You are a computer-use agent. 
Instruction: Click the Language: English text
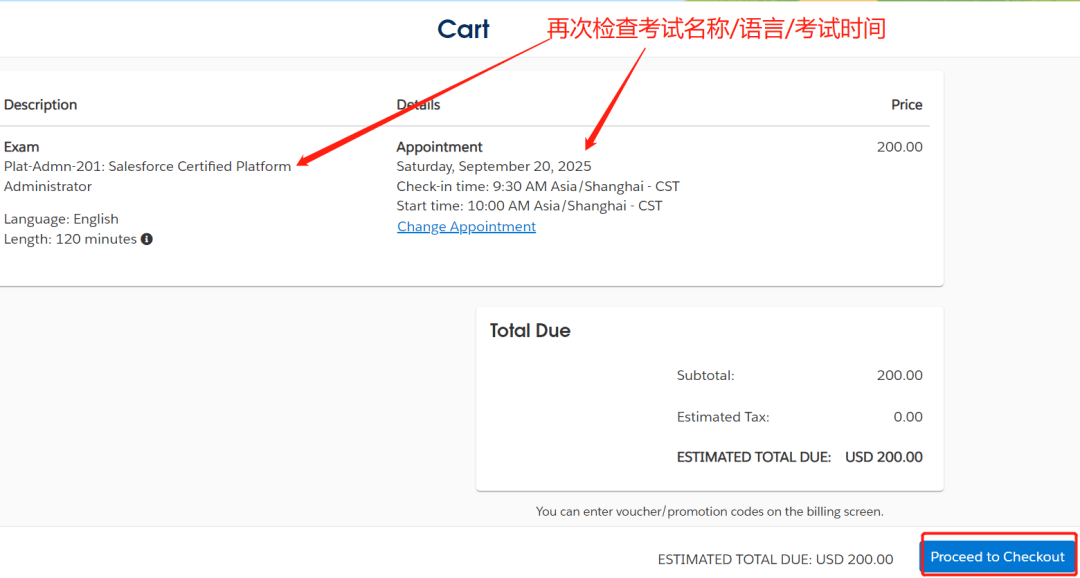coord(61,219)
